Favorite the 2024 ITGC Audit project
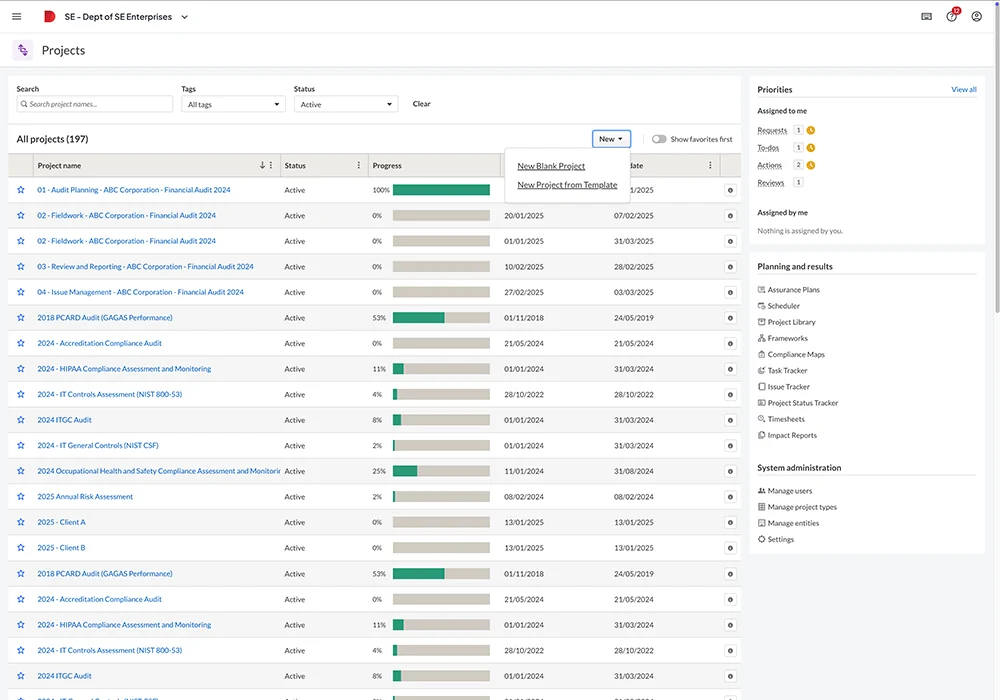The height and width of the screenshot is (700, 1000). coord(20,420)
